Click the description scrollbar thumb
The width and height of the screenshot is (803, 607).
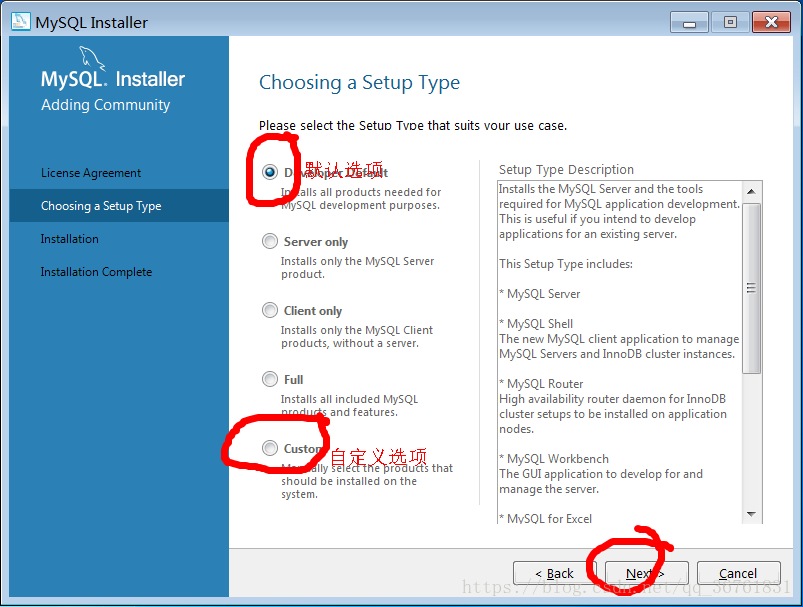click(x=751, y=288)
